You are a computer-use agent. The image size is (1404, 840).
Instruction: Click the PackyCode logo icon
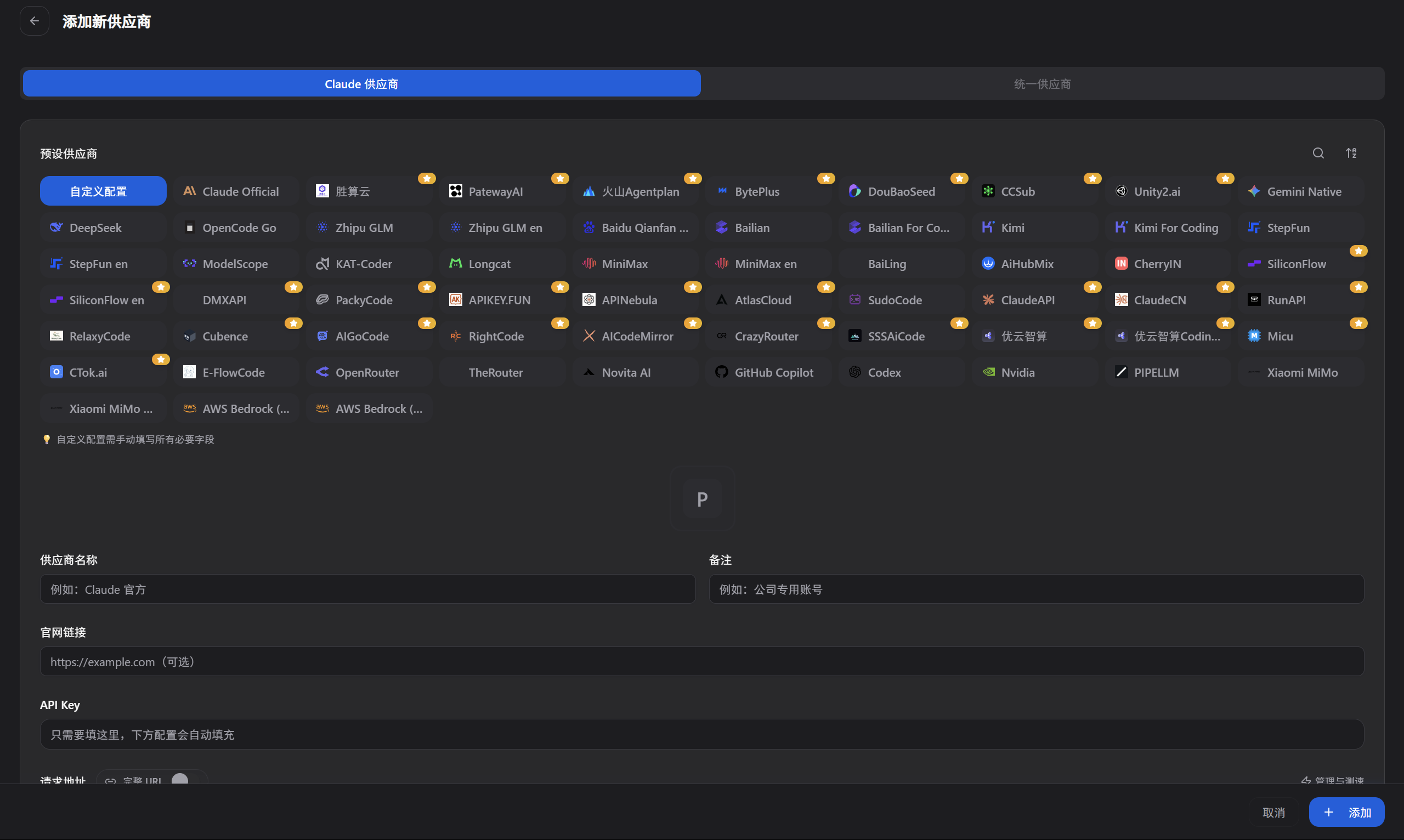coord(322,300)
